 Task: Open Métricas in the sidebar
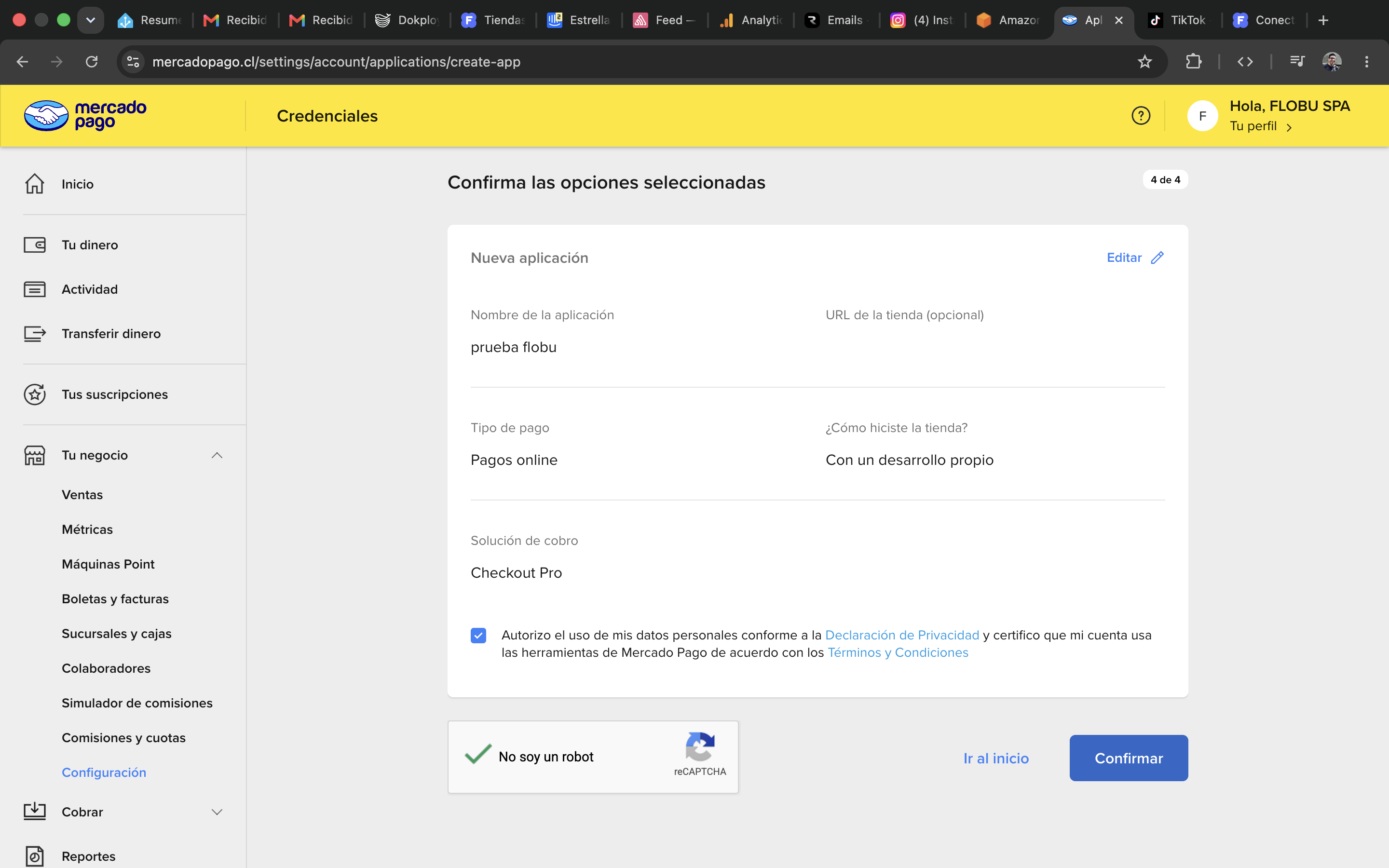(x=87, y=529)
